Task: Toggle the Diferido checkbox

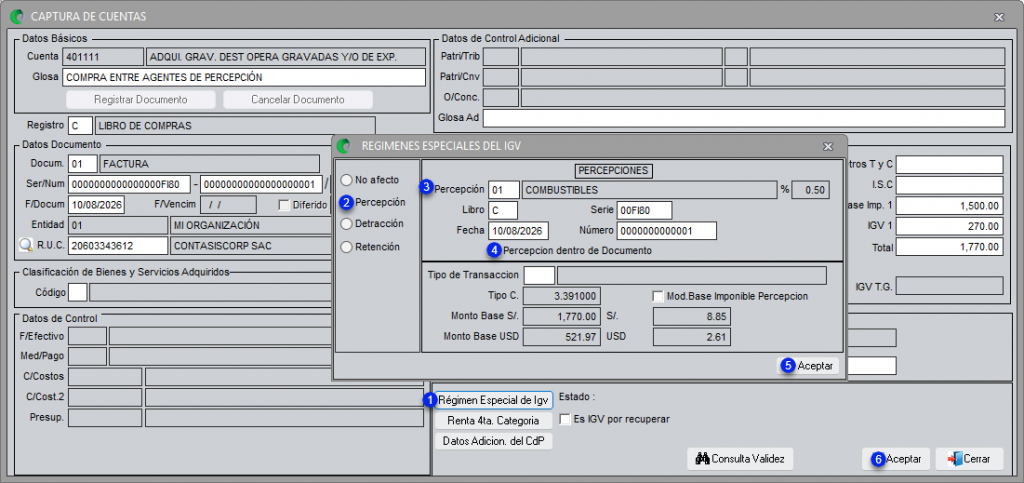Action: (x=283, y=205)
